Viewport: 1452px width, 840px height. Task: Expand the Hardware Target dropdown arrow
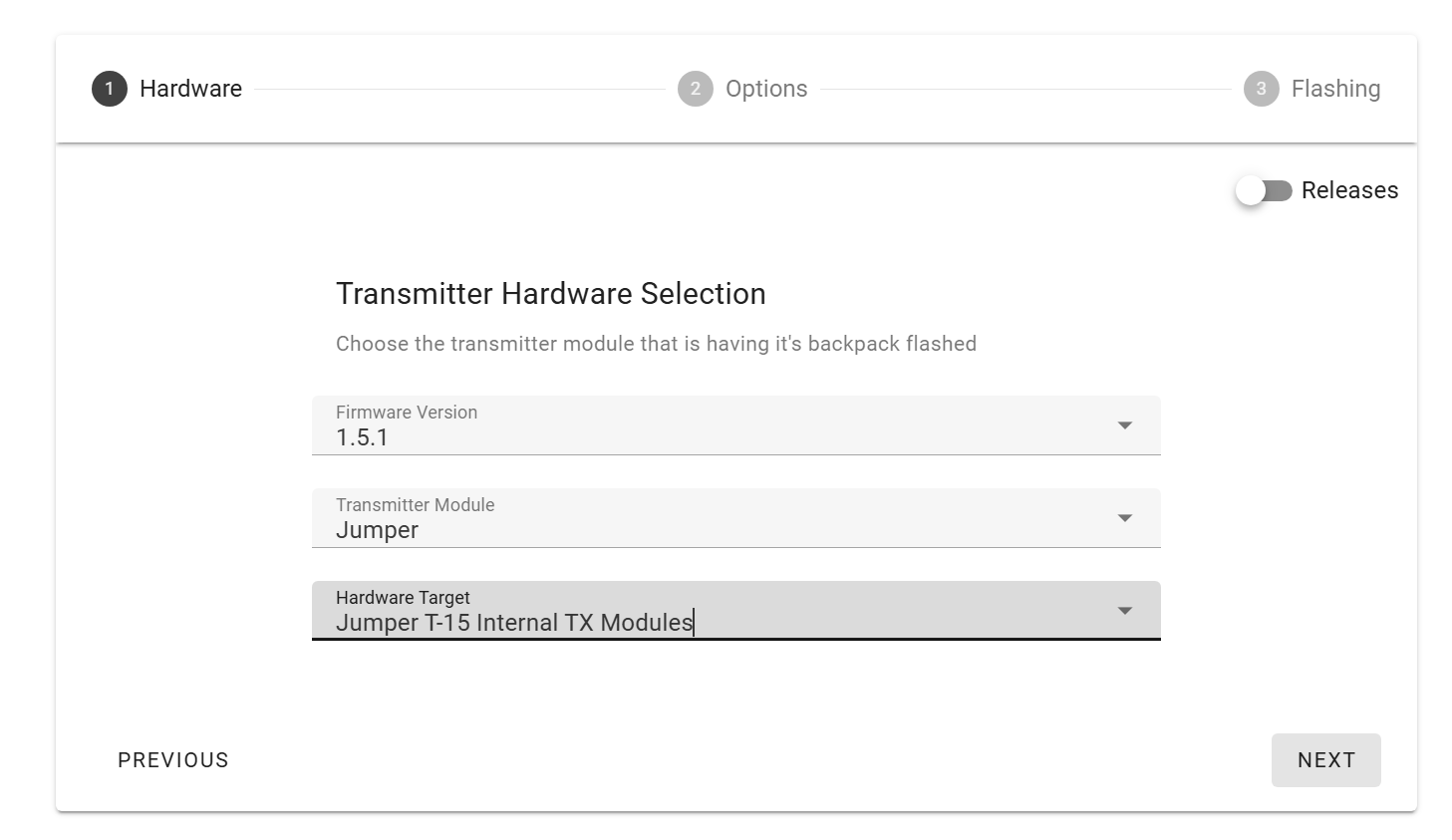[x=1125, y=611]
